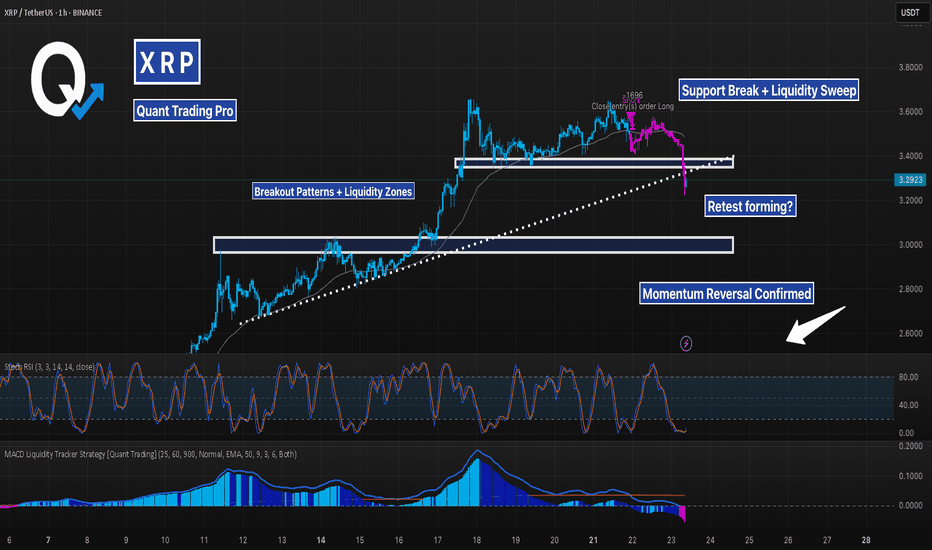Click the white arrow pointing to indicators
The width and height of the screenshot is (932, 550).
pyautogui.click(x=816, y=325)
